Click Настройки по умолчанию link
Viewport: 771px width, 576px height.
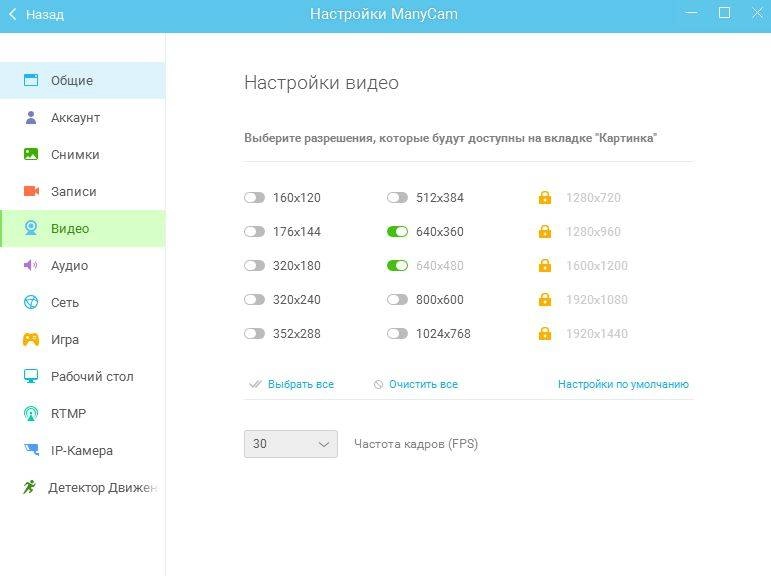(623, 384)
